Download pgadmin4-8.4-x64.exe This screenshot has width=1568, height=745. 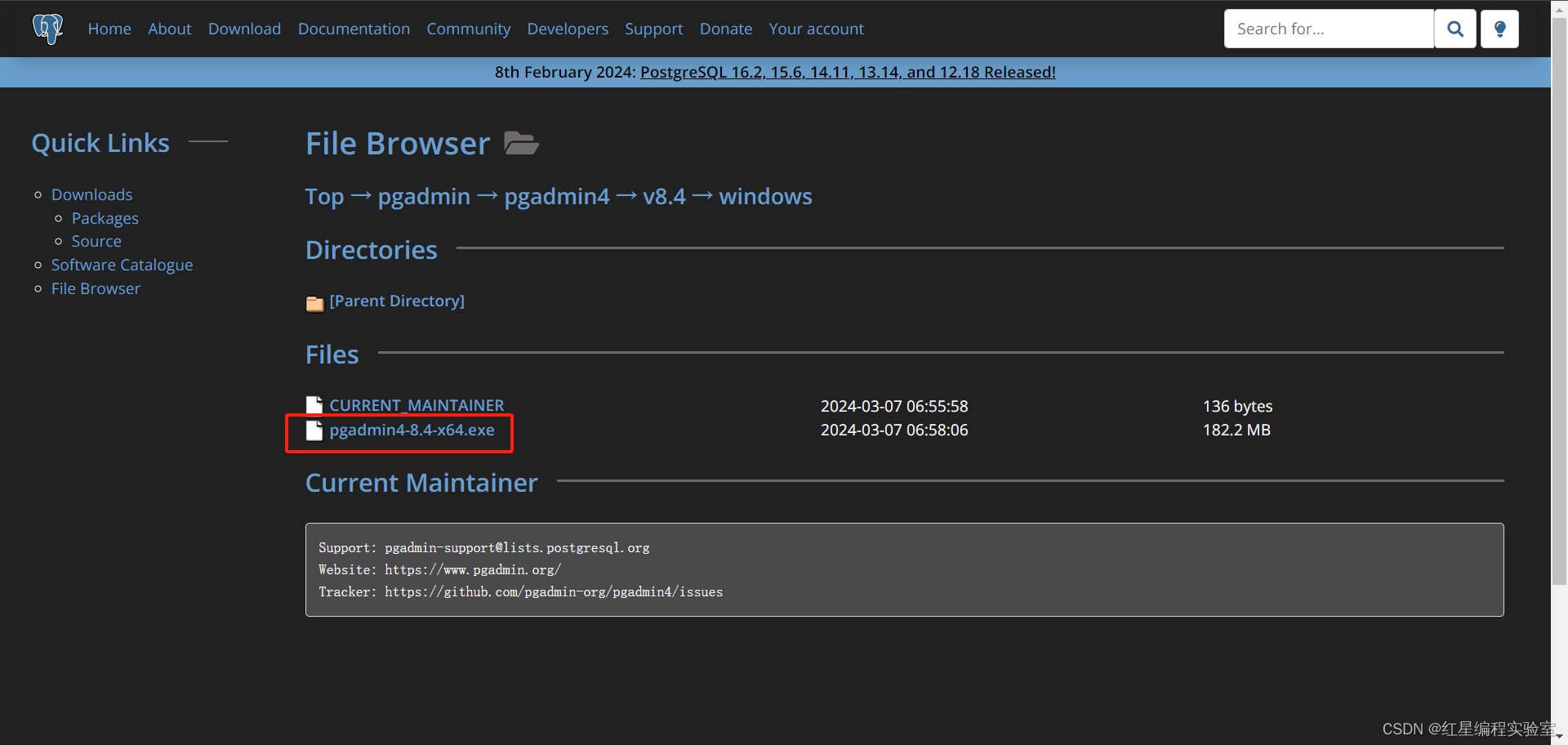(x=412, y=430)
